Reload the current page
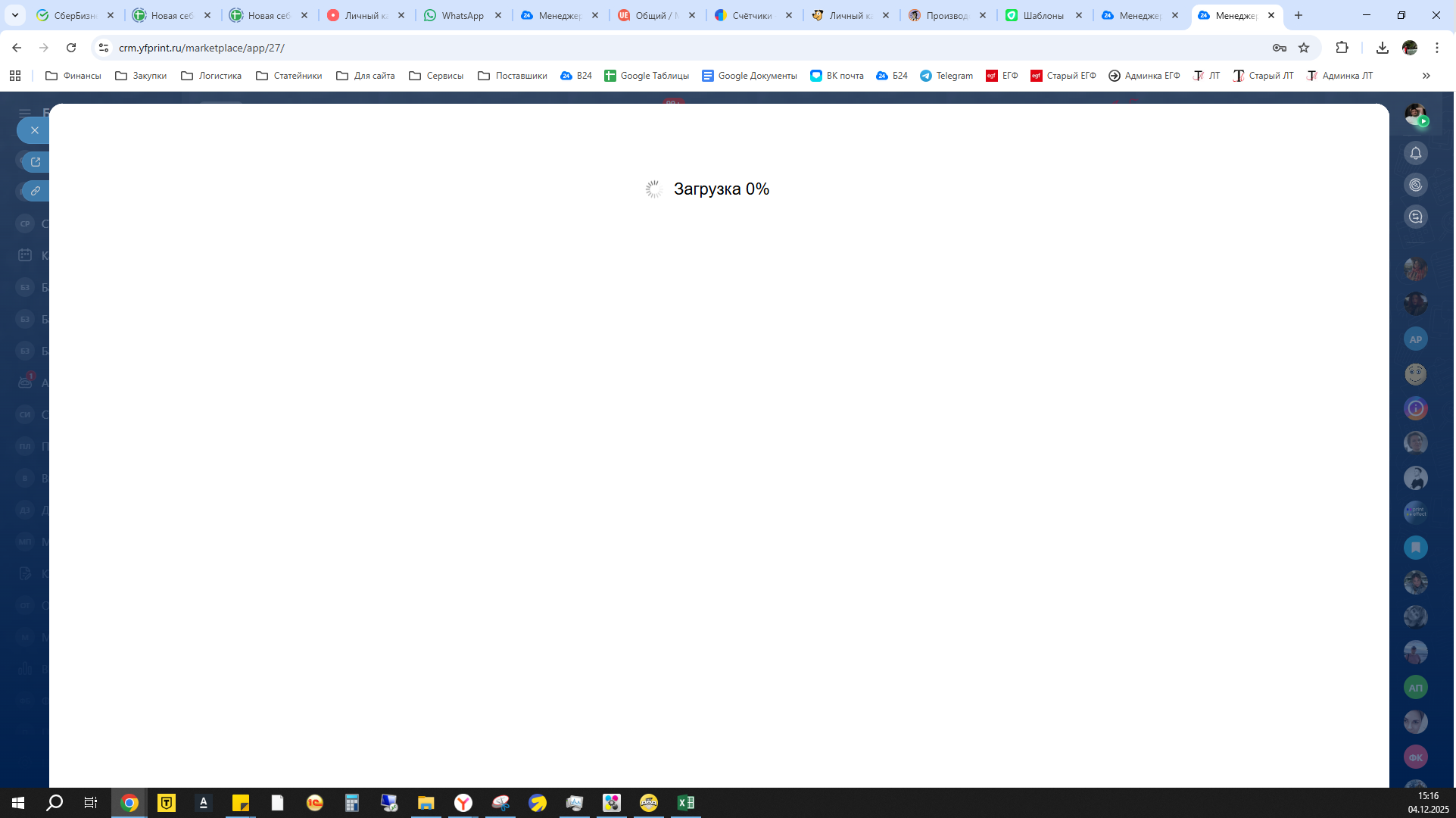Screen dimensions: 1456x818 pyautogui.click(x=71, y=48)
